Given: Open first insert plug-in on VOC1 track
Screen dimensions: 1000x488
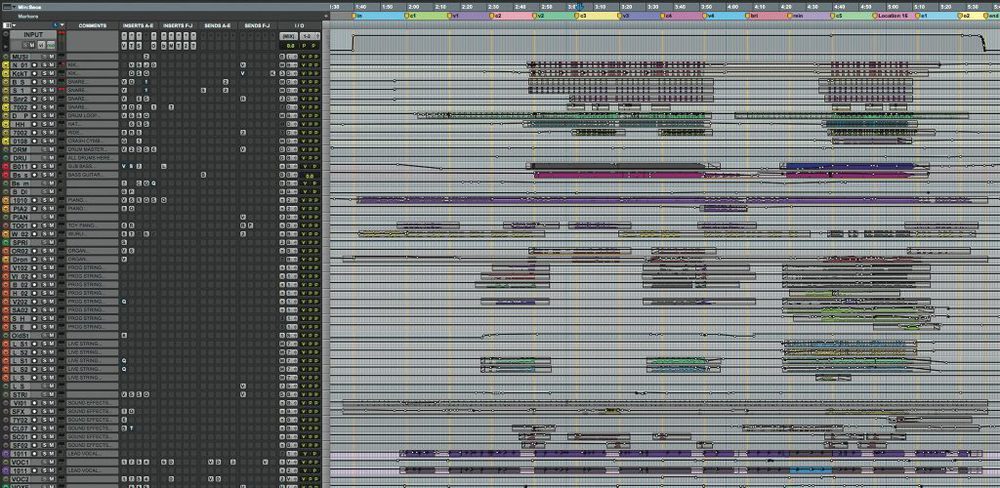Looking at the screenshot, I should click(124, 462).
